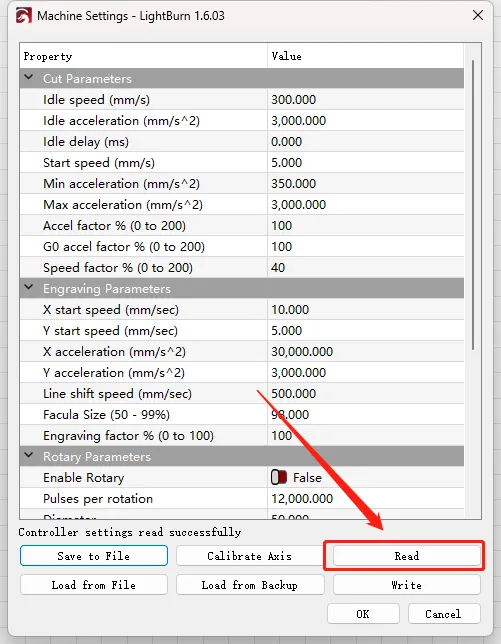Click 'Speed factor % (0 to 200)' label

[118, 268]
